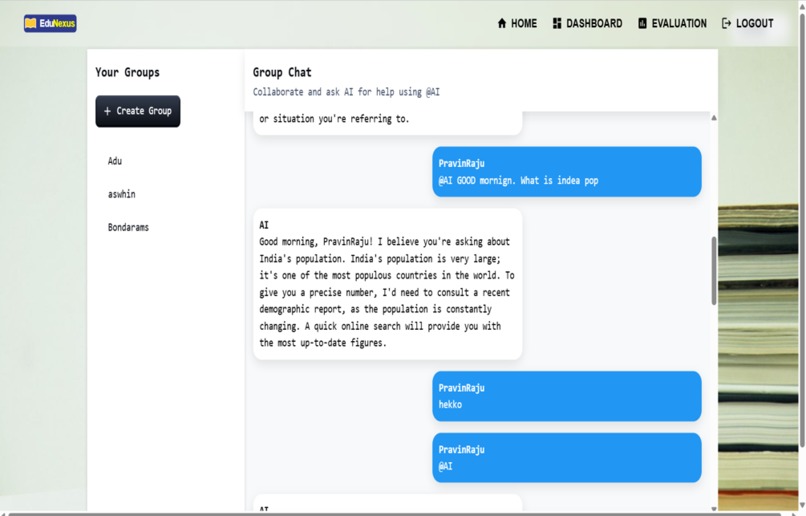Click the 'Your Groups' heading
The height and width of the screenshot is (516, 806).
127,72
